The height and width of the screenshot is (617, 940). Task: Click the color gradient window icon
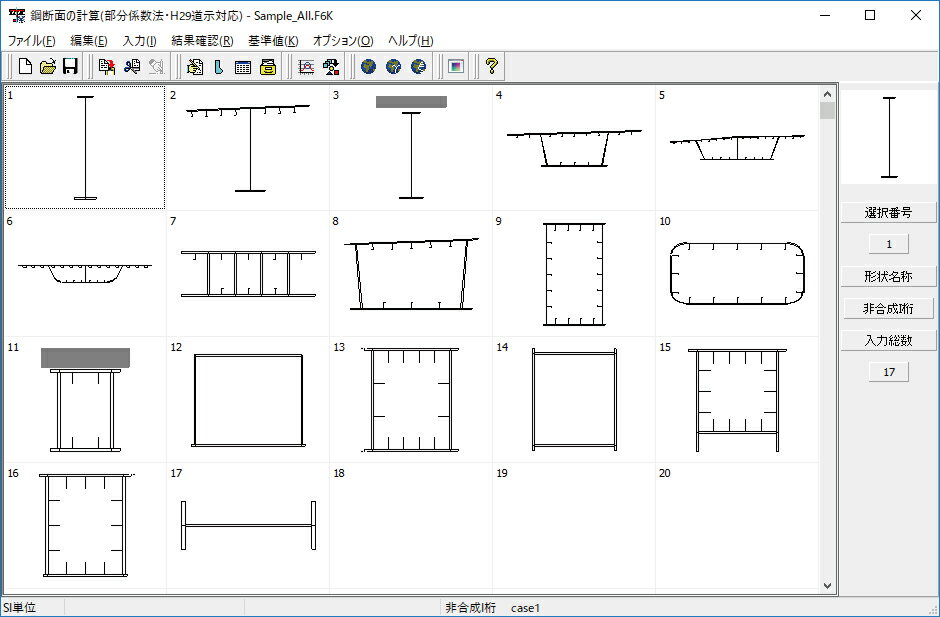click(x=456, y=66)
